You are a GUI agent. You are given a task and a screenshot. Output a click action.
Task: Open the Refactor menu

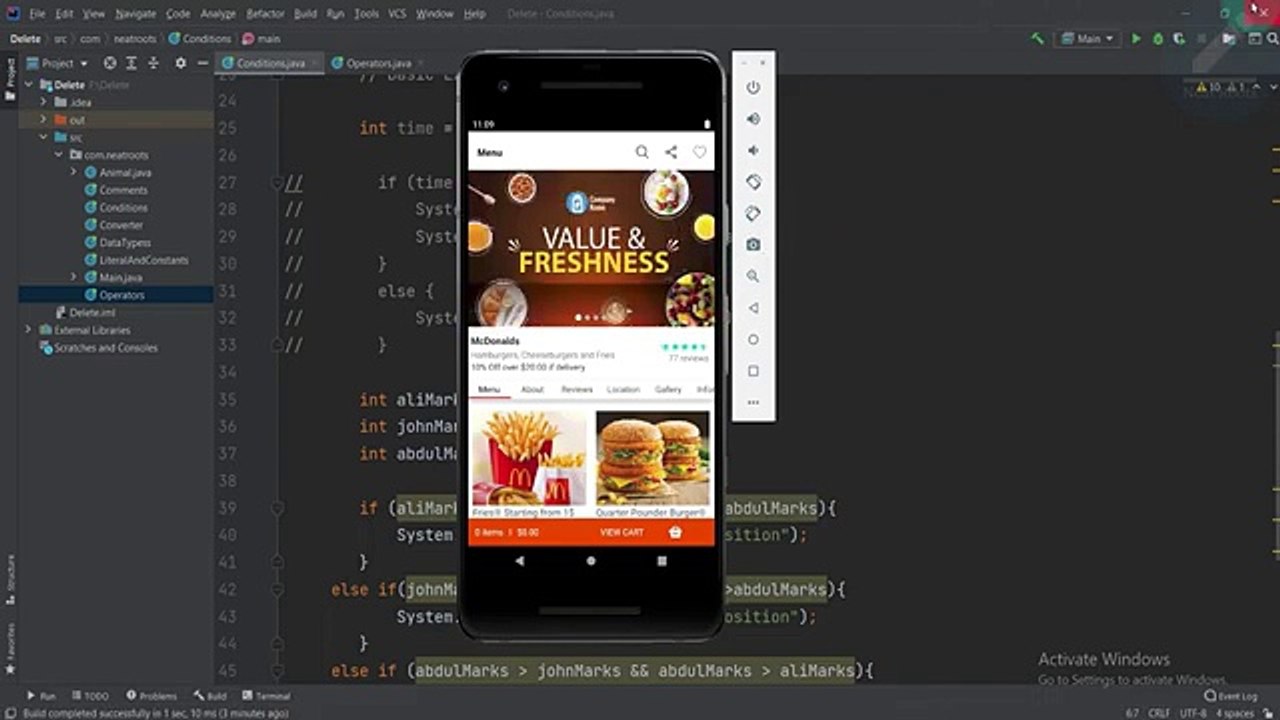pos(265,14)
